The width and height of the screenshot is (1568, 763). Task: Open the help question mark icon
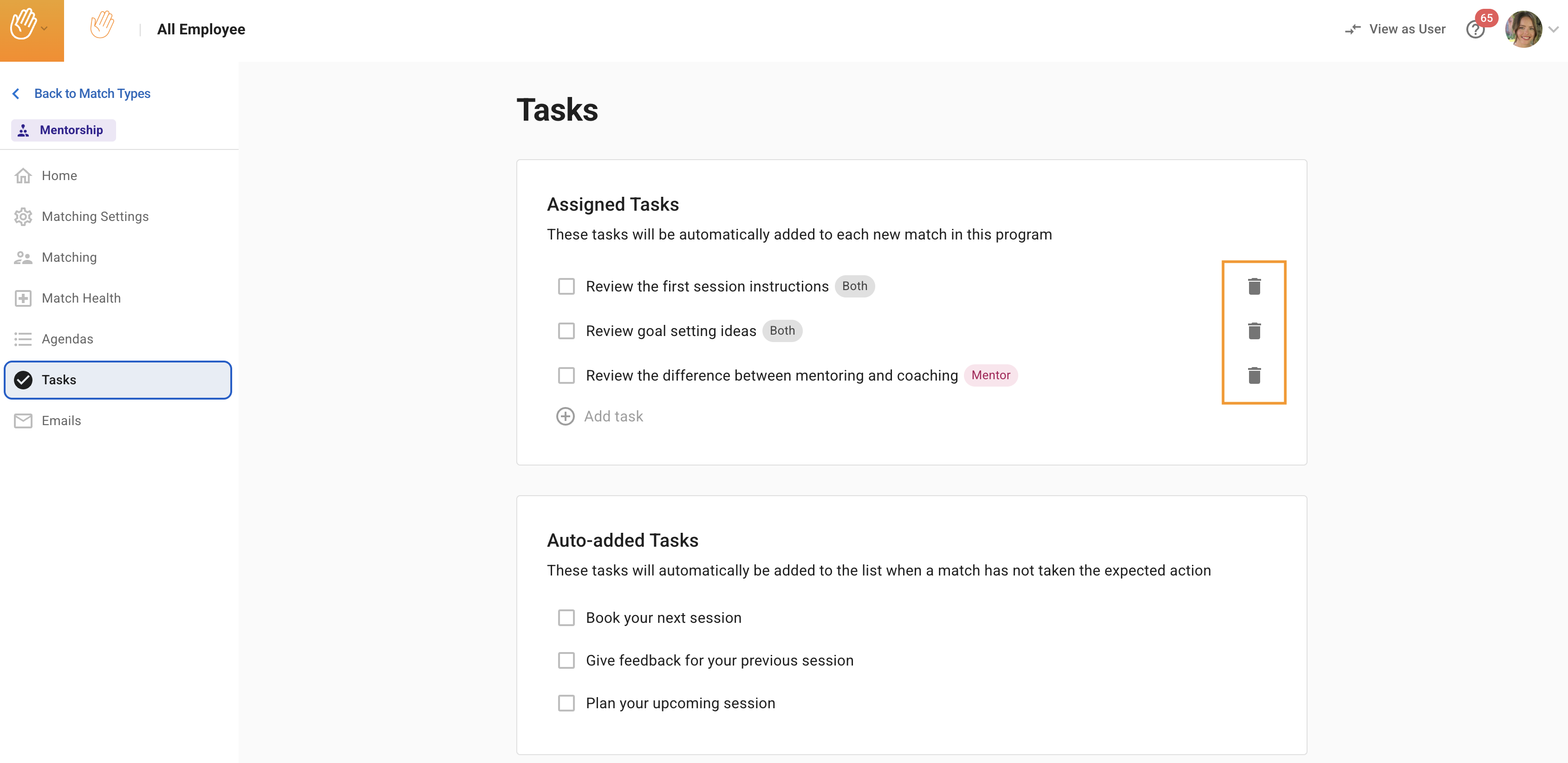(x=1474, y=30)
